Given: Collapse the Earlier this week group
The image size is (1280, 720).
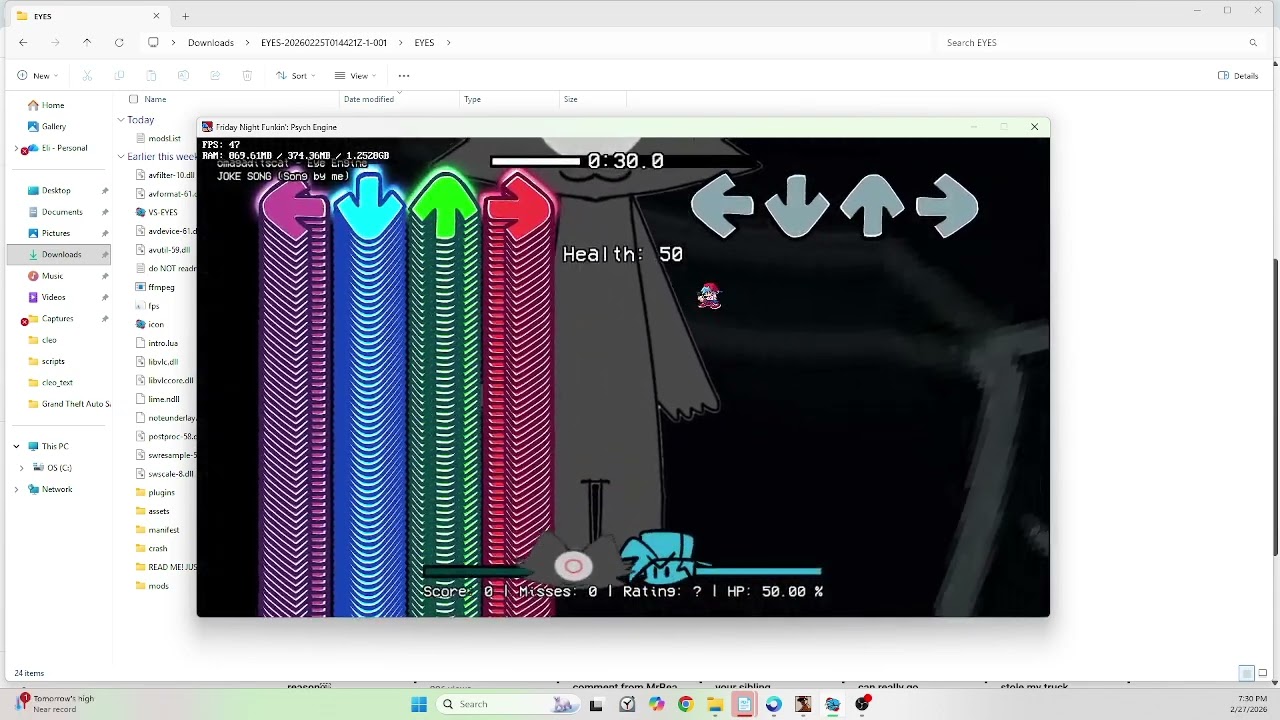Looking at the screenshot, I should tap(121, 157).
